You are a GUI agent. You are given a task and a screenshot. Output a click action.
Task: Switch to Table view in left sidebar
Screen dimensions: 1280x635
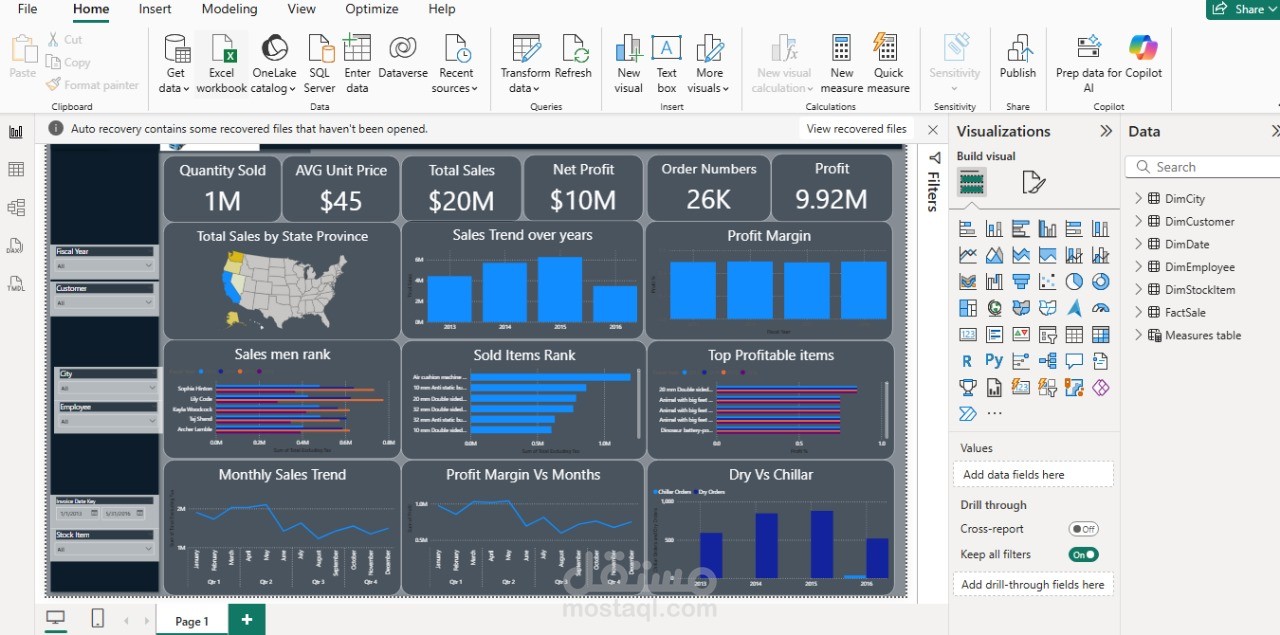(16, 170)
